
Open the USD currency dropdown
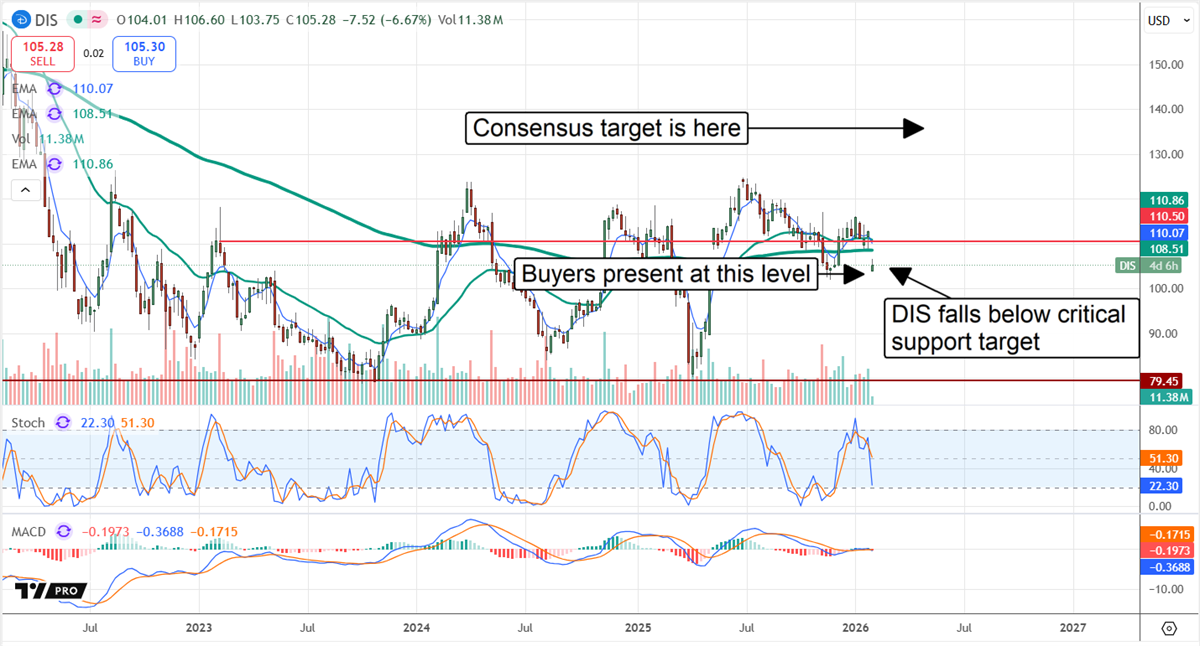click(x=1167, y=20)
